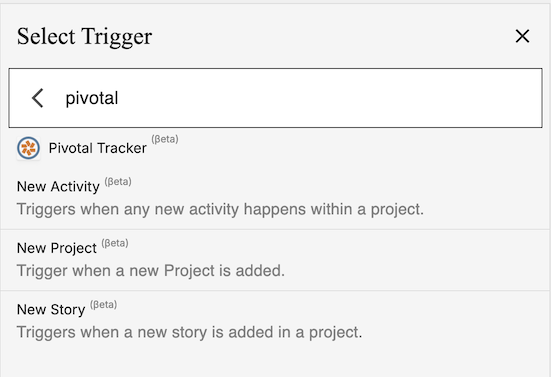Image resolution: width=551 pixels, height=377 pixels.
Task: Click the empty area below New Story
Action: (275, 364)
